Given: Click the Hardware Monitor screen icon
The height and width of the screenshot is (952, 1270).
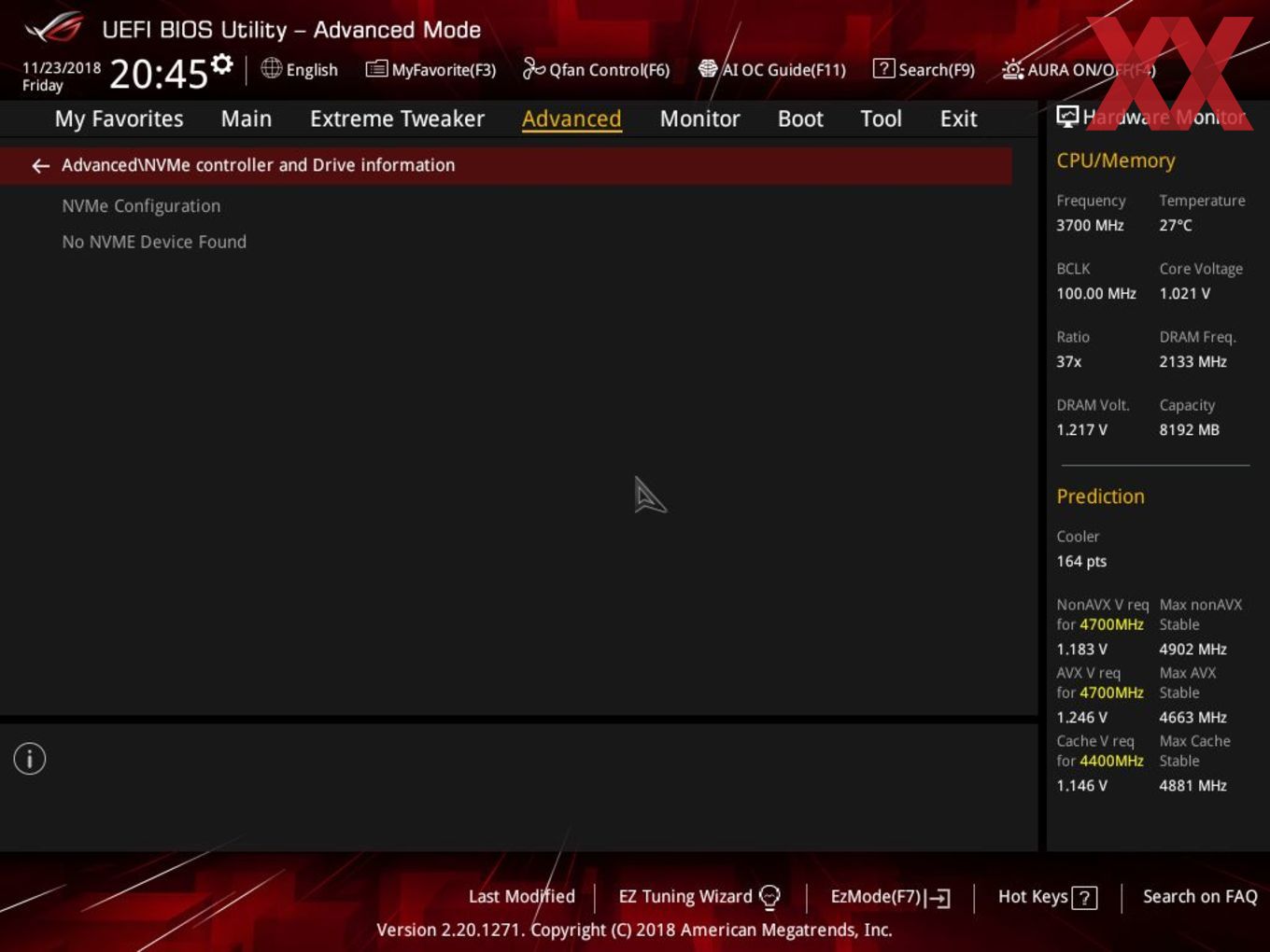Looking at the screenshot, I should (1067, 116).
